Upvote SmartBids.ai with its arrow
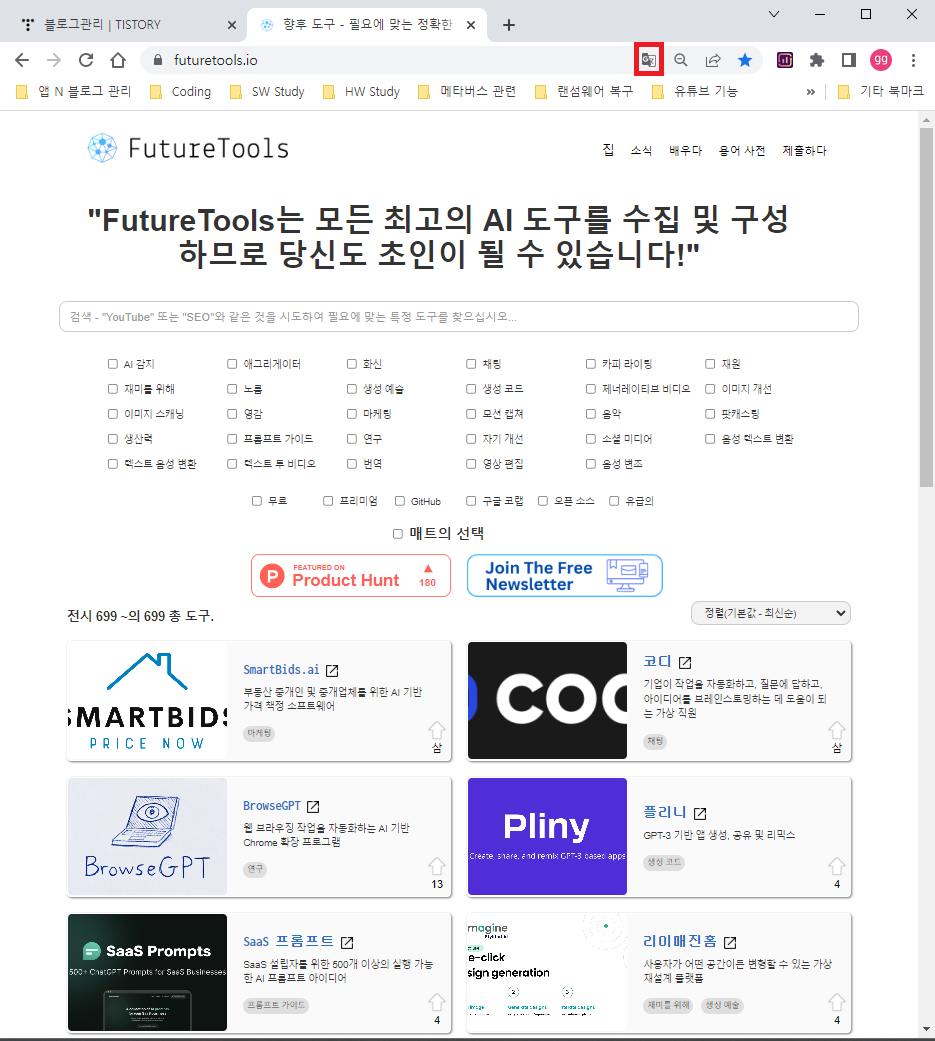This screenshot has height=1041, width=935. 436,730
